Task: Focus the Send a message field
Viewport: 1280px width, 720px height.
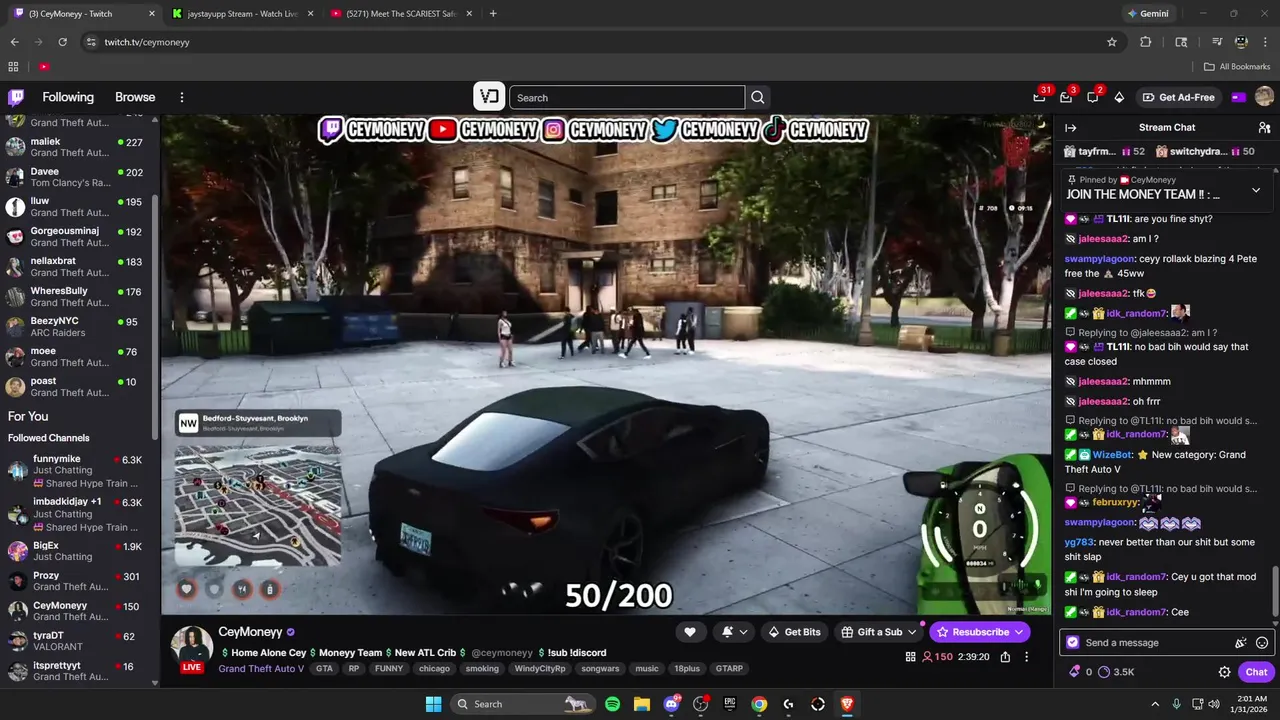Action: click(x=1150, y=643)
